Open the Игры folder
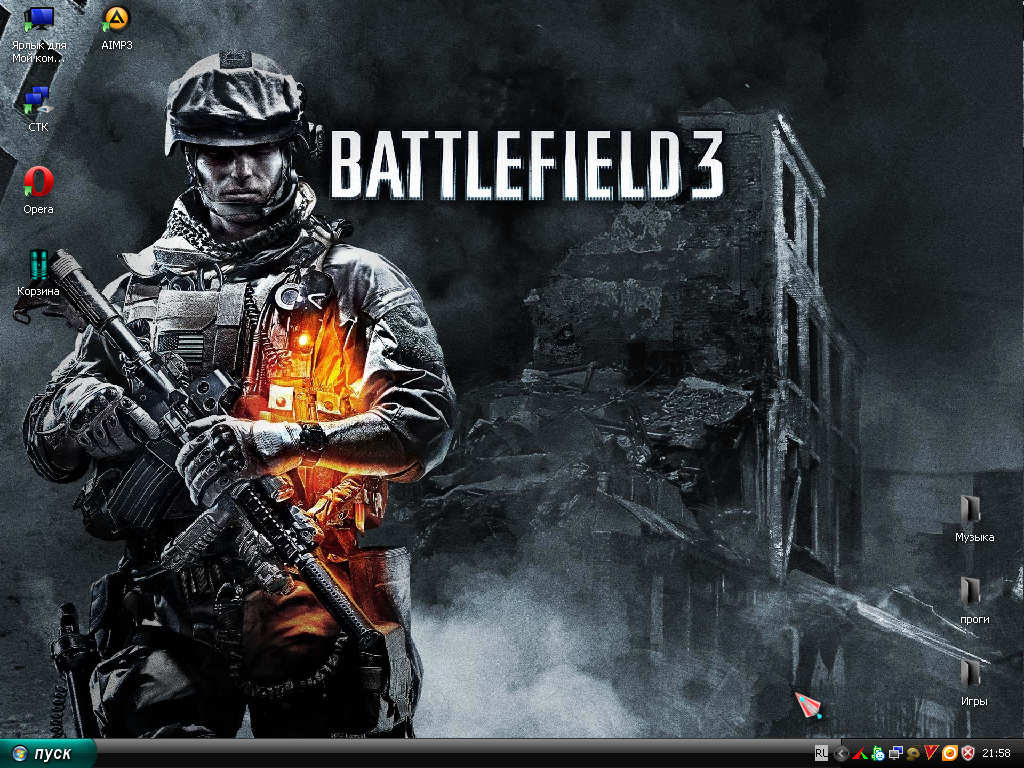Viewport: 1024px width, 768px height. (x=971, y=674)
